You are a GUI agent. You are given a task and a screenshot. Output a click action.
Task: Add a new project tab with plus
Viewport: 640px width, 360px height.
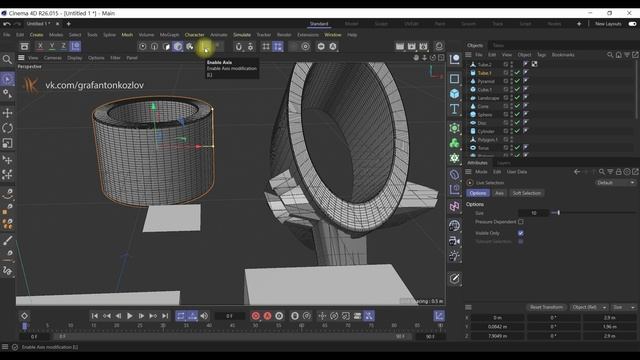[x=69, y=24]
